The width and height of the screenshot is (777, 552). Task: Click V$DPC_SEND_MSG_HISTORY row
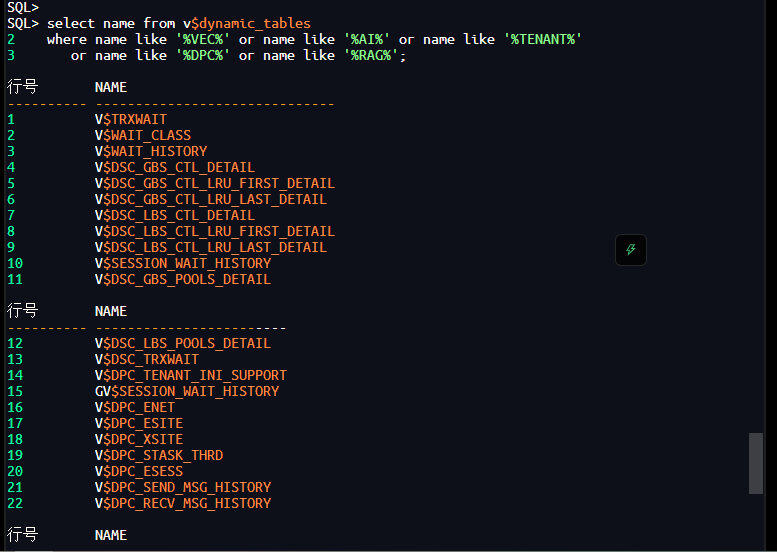point(183,488)
